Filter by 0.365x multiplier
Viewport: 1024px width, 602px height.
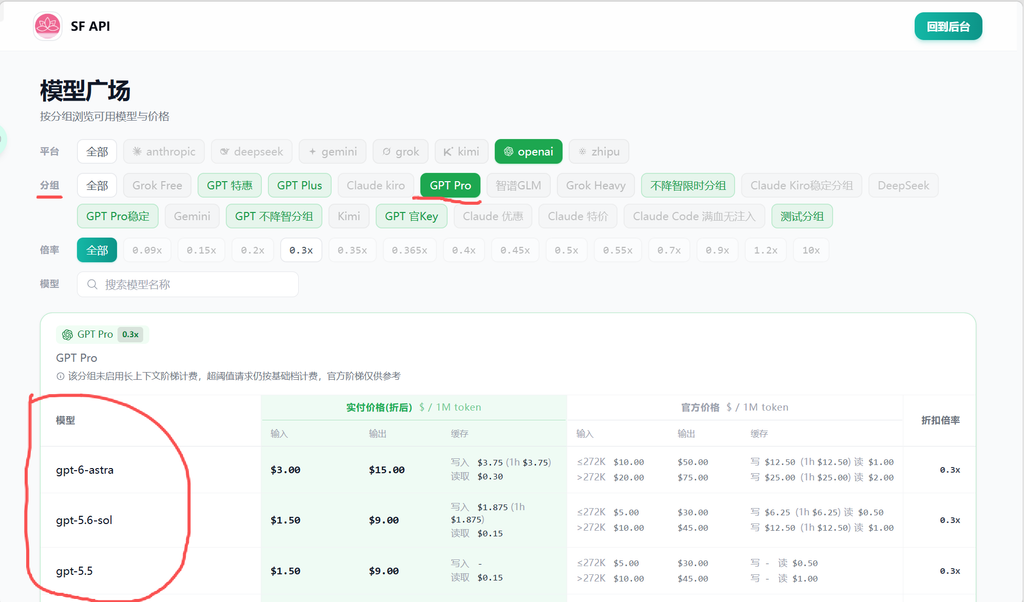[409, 250]
